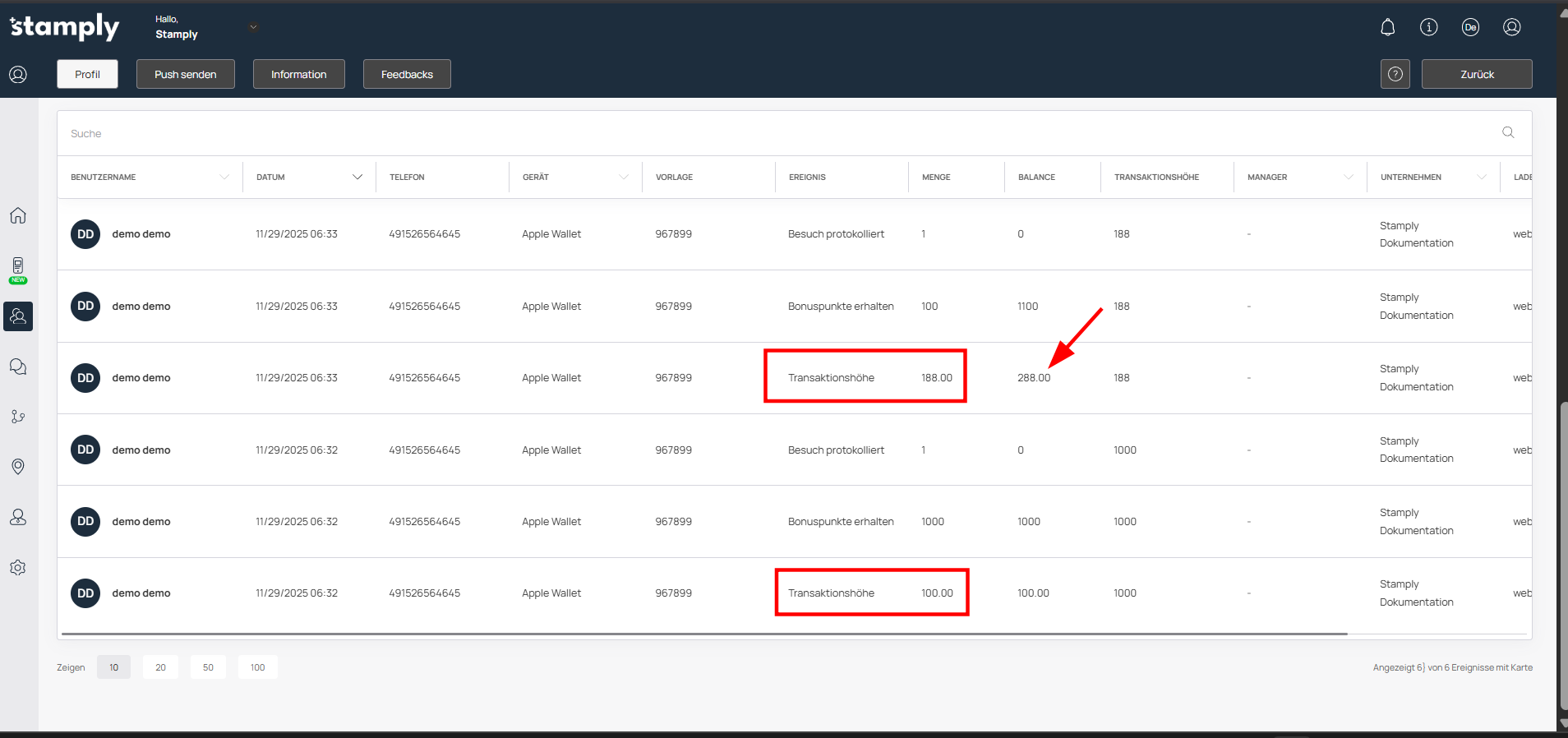Click the home icon in sidebar
1568x738 pixels.
(18, 215)
